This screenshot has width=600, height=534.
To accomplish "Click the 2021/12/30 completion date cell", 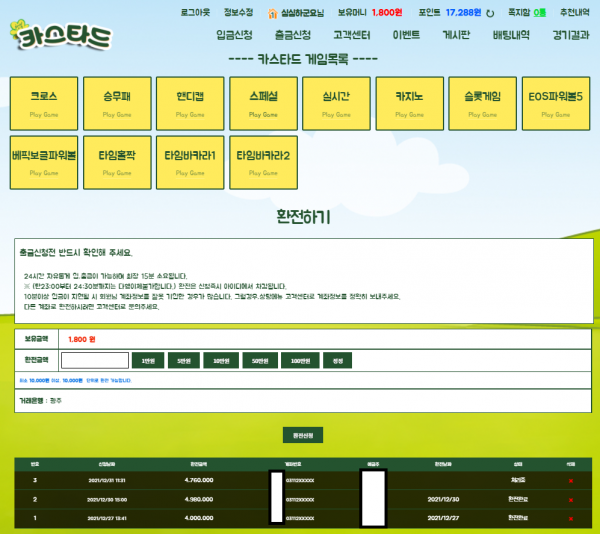I will (443, 499).
